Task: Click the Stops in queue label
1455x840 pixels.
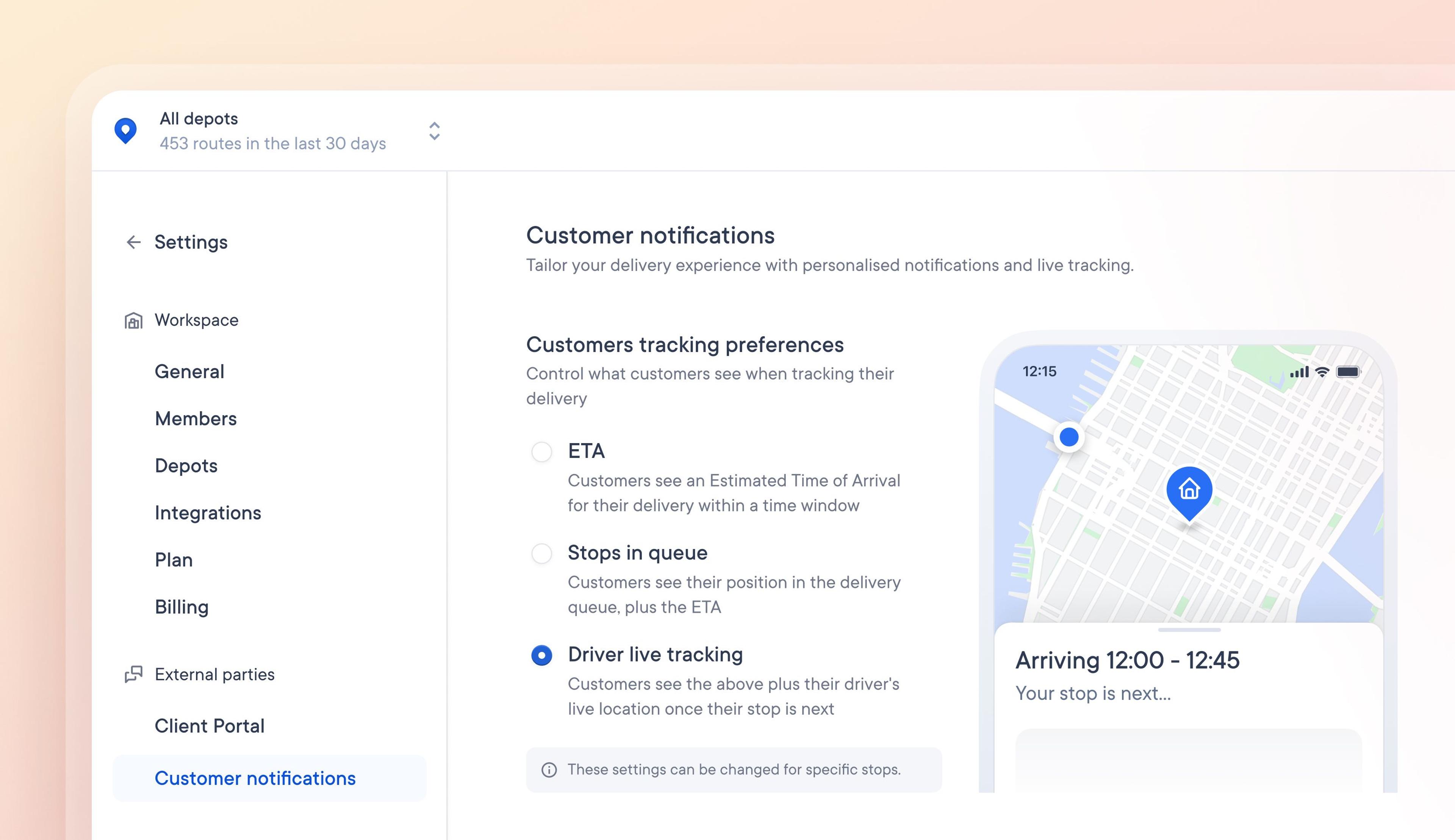Action: click(637, 553)
